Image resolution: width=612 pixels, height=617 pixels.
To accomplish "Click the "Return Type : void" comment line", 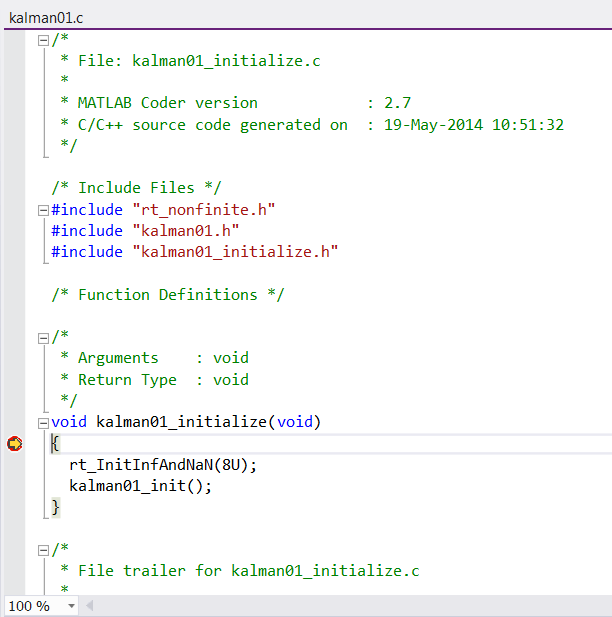I will 155,380.
